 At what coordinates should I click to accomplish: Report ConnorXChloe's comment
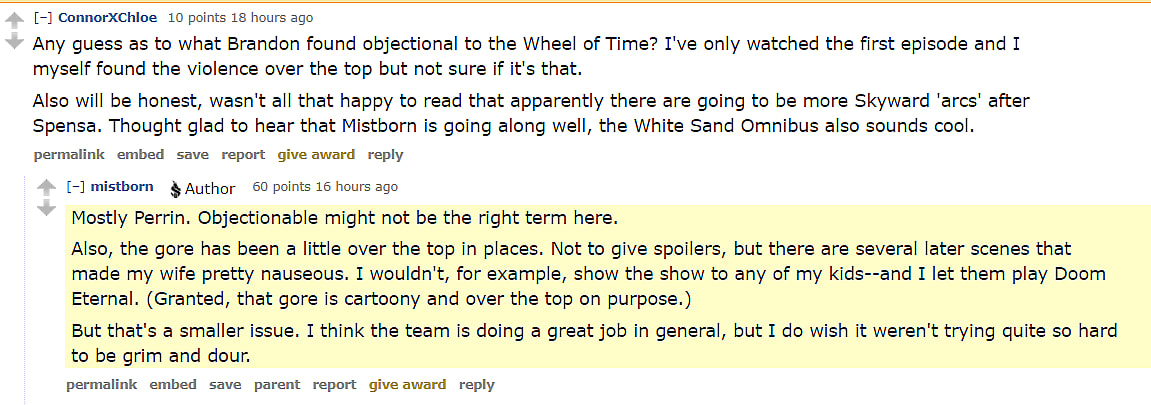[x=243, y=155]
